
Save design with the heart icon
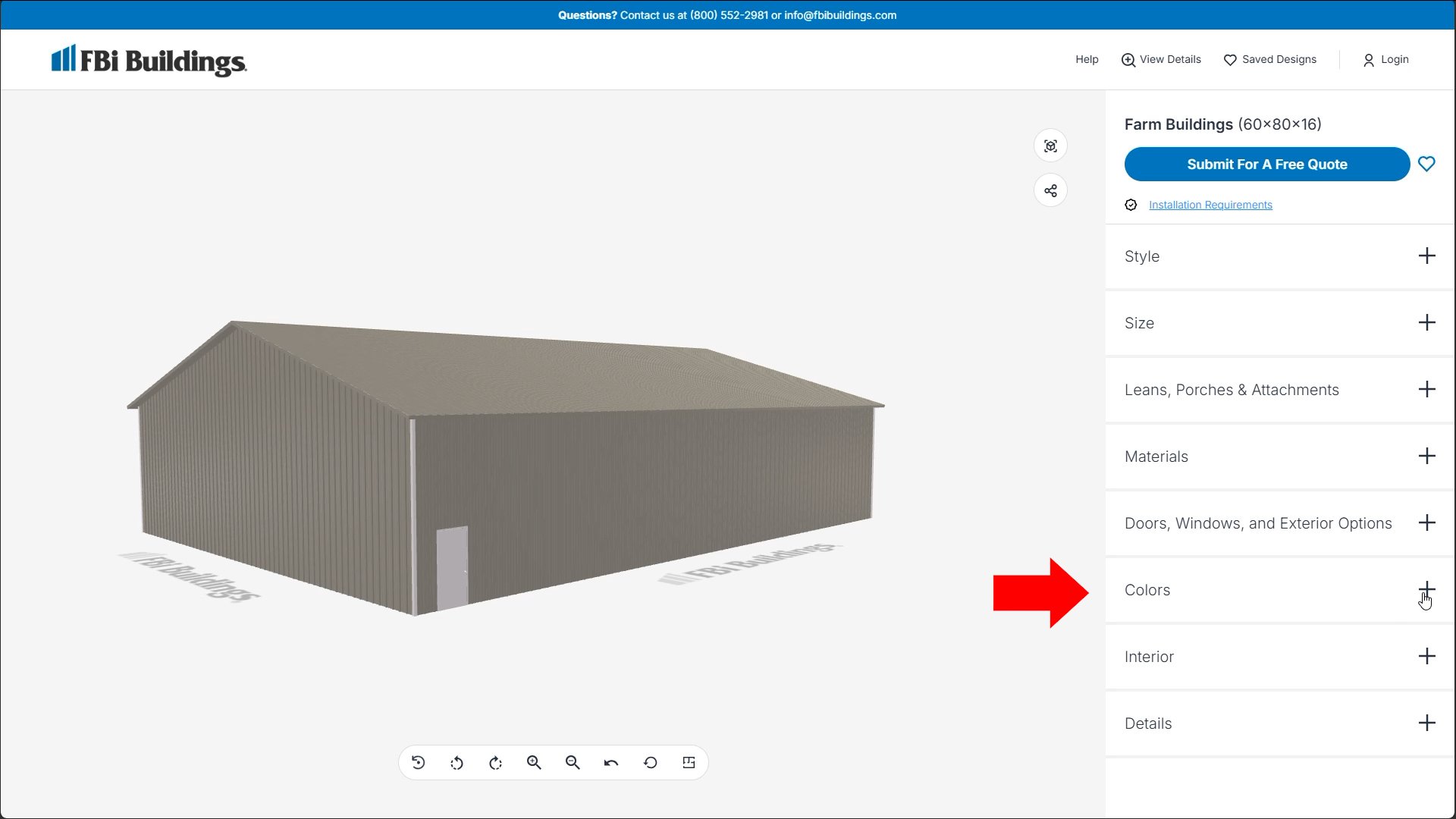1426,164
